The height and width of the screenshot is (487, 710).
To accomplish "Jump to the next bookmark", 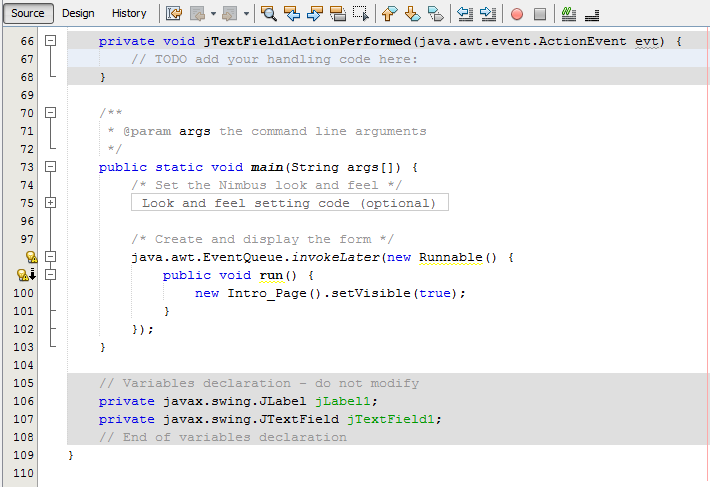I will click(x=413, y=14).
